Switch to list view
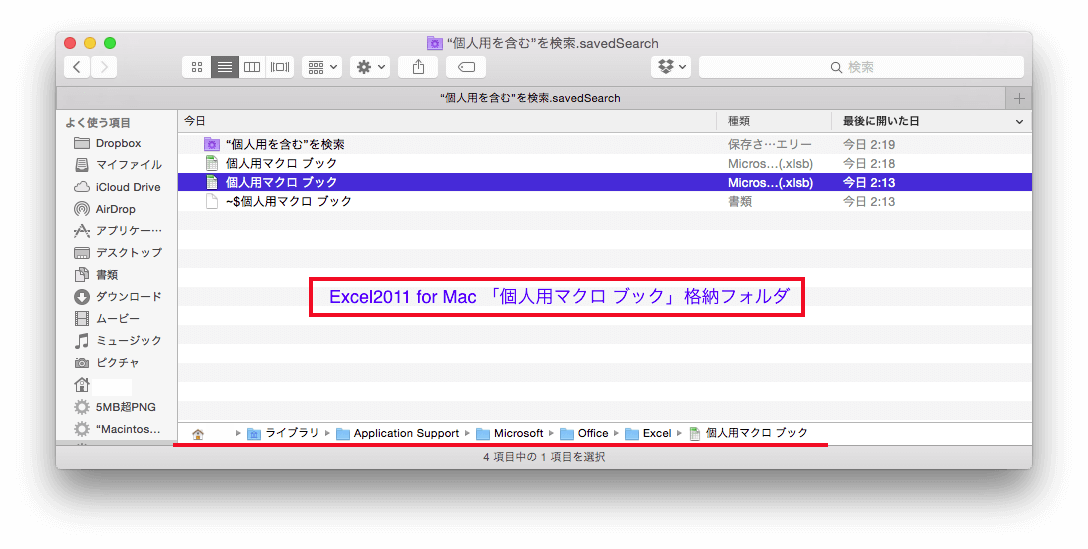Screen dimensions: 1088x549 (225, 67)
